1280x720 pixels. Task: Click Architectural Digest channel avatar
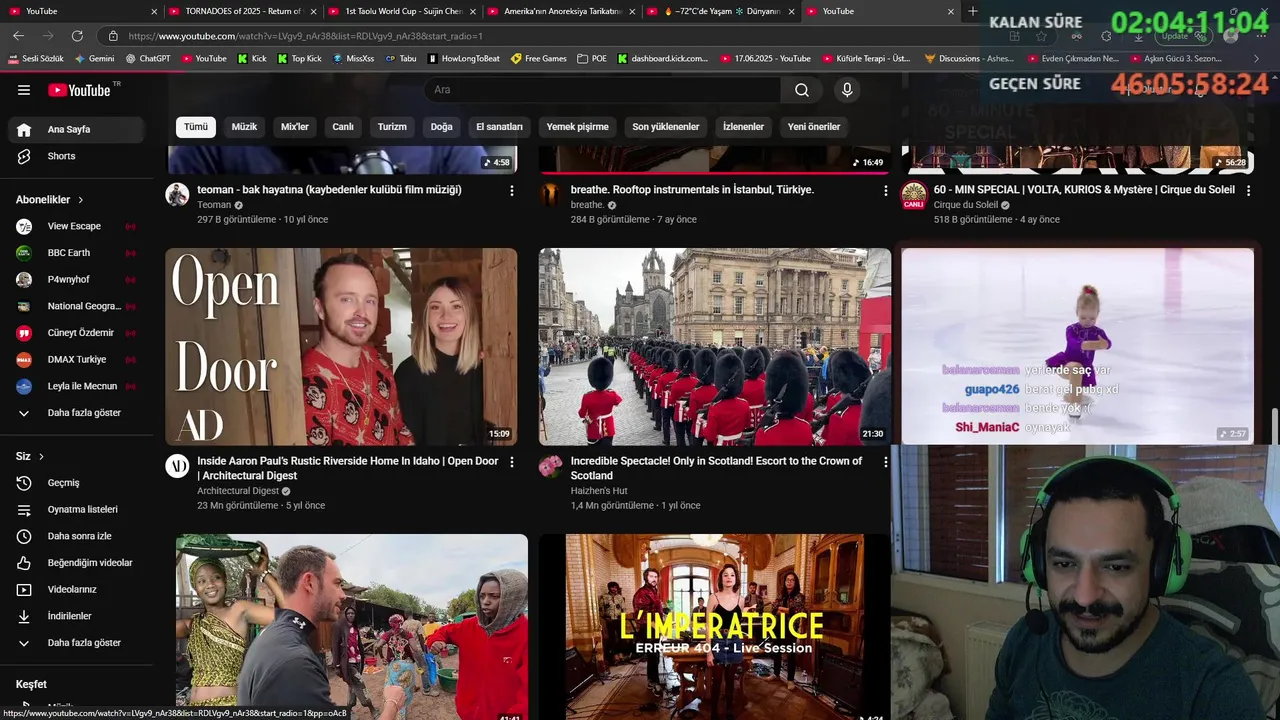pos(177,466)
